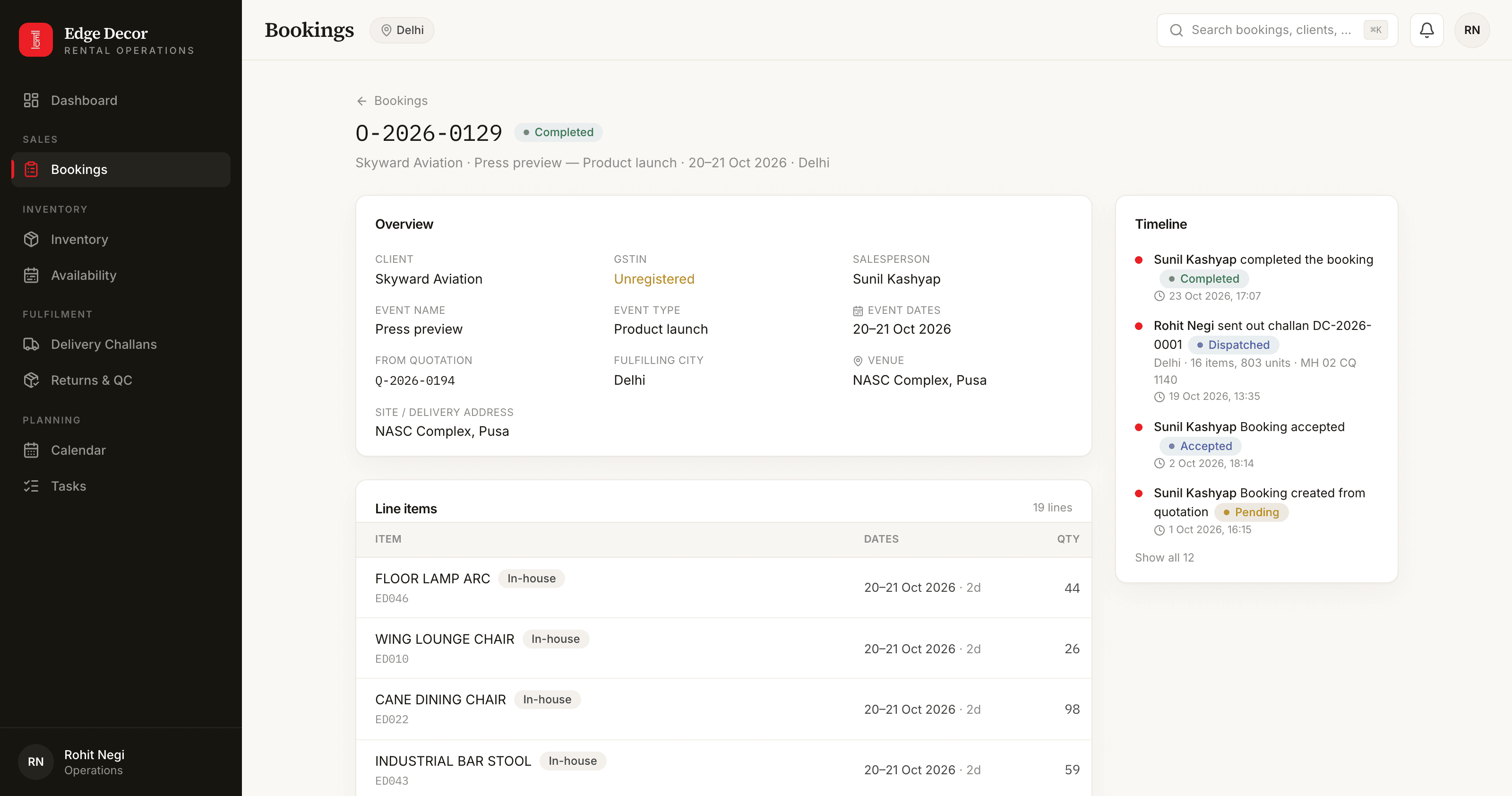Click the Calendar icon under Planning
The width and height of the screenshot is (1512, 796).
pyautogui.click(x=31, y=450)
